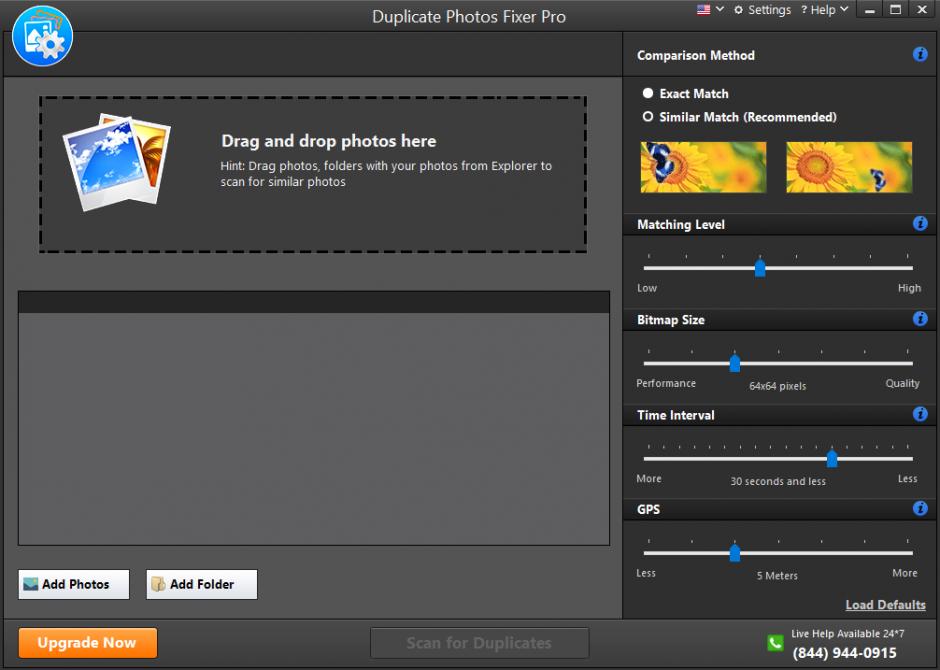The image size is (940, 670).
Task: Click the stacked photos icon in drop zone
Action: 116,162
